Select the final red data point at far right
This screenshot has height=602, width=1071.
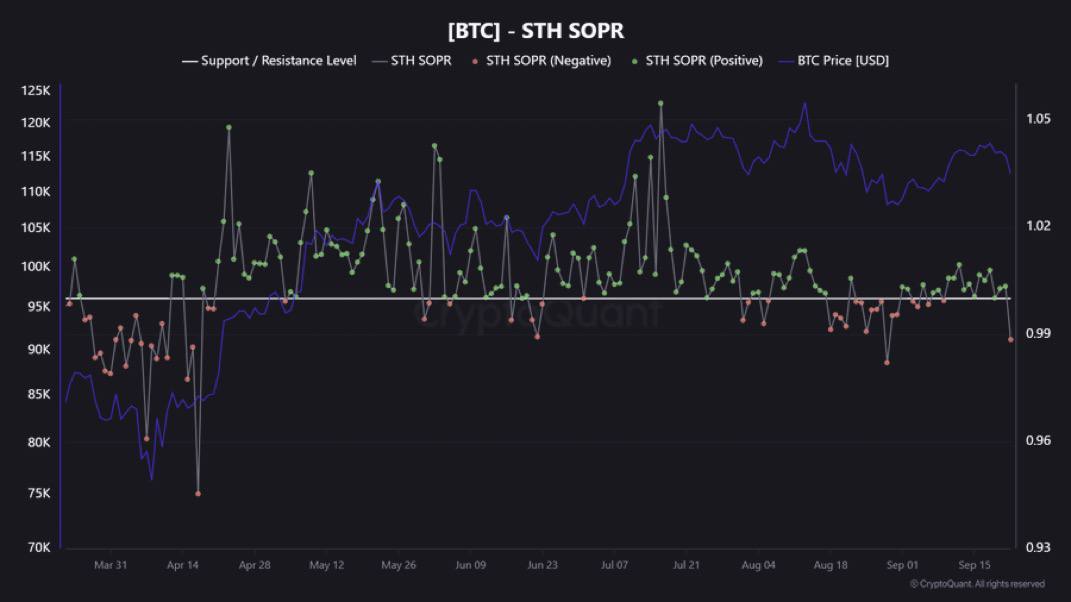pos(1011,340)
